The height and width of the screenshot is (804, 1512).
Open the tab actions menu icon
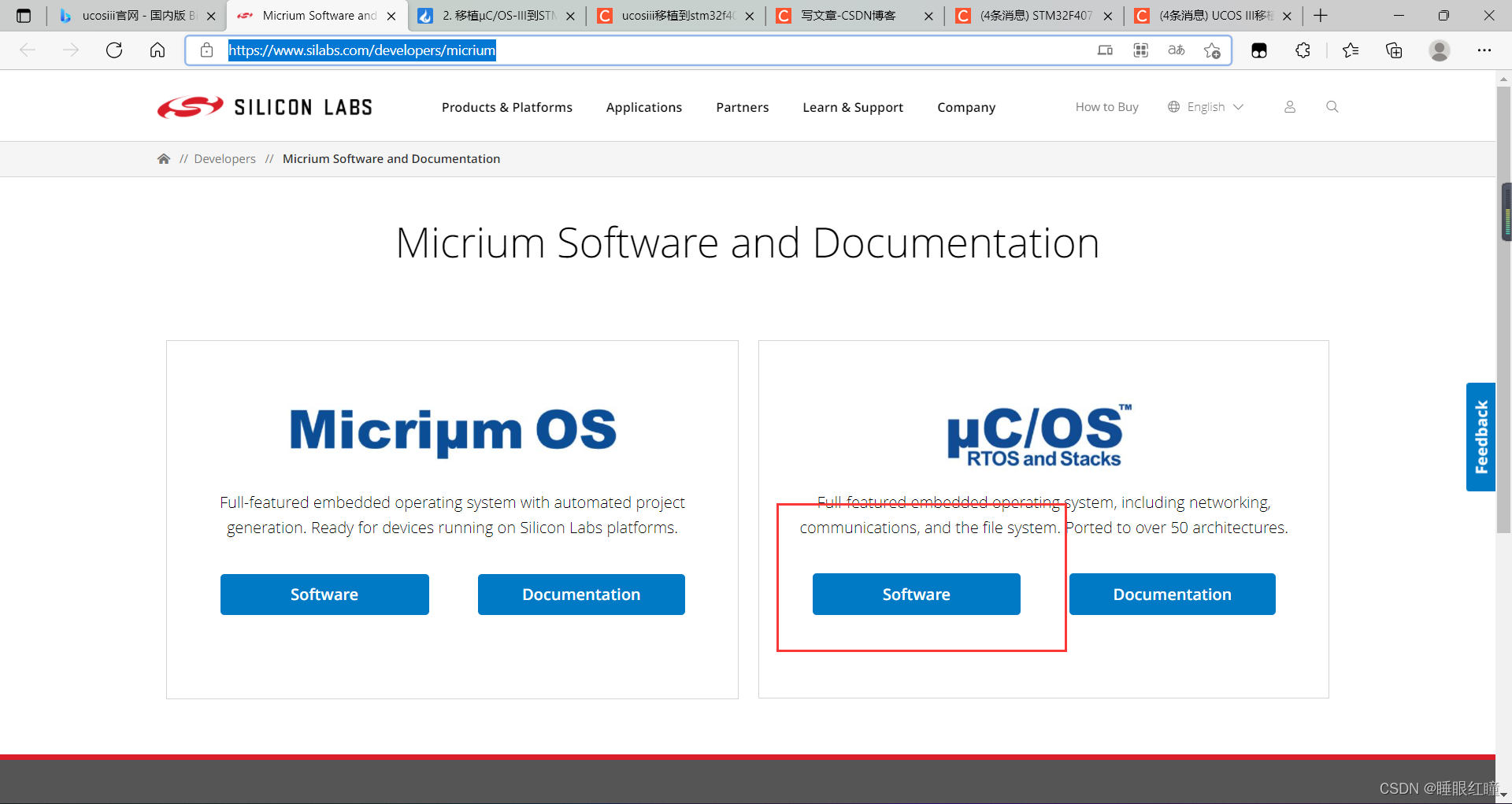click(x=24, y=16)
